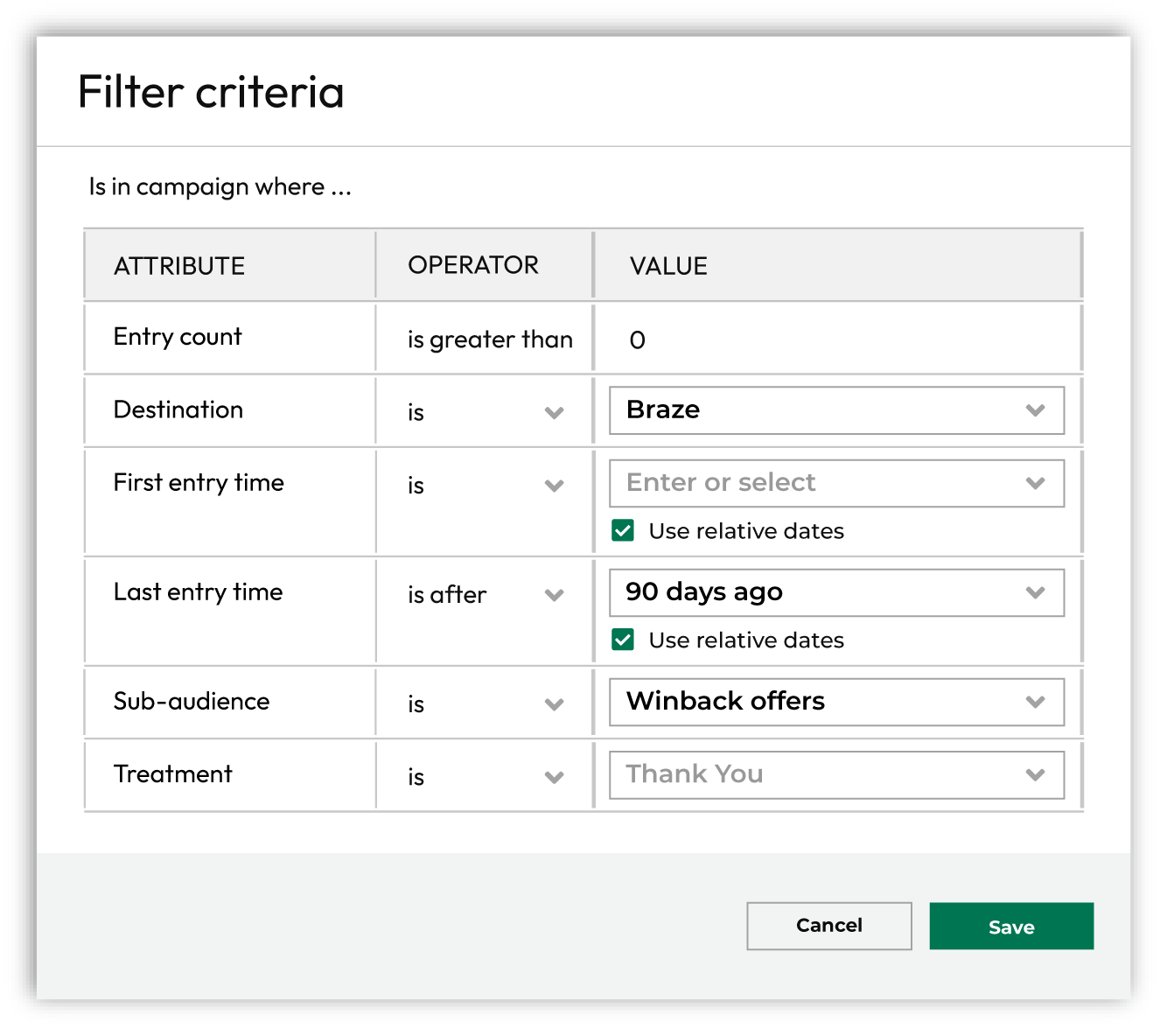Click the Treatment attribute label
The height and width of the screenshot is (1036, 1167).
coord(173,774)
